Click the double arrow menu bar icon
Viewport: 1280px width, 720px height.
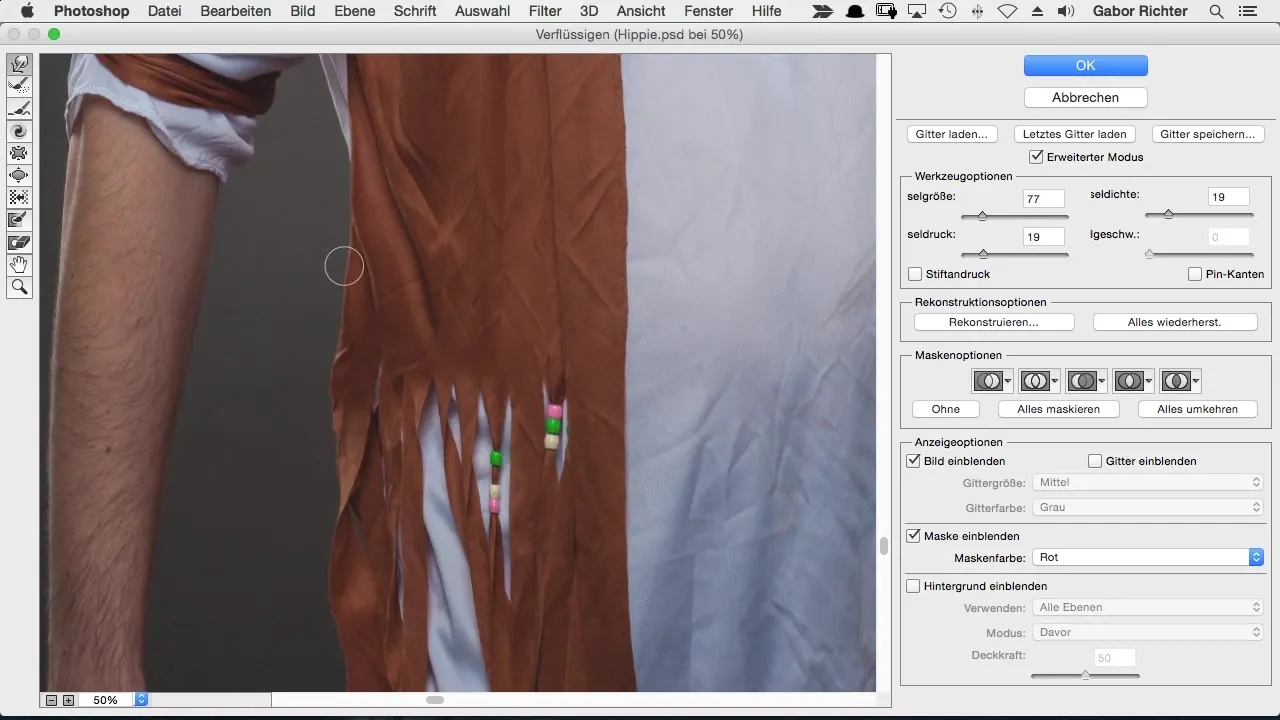(x=822, y=11)
